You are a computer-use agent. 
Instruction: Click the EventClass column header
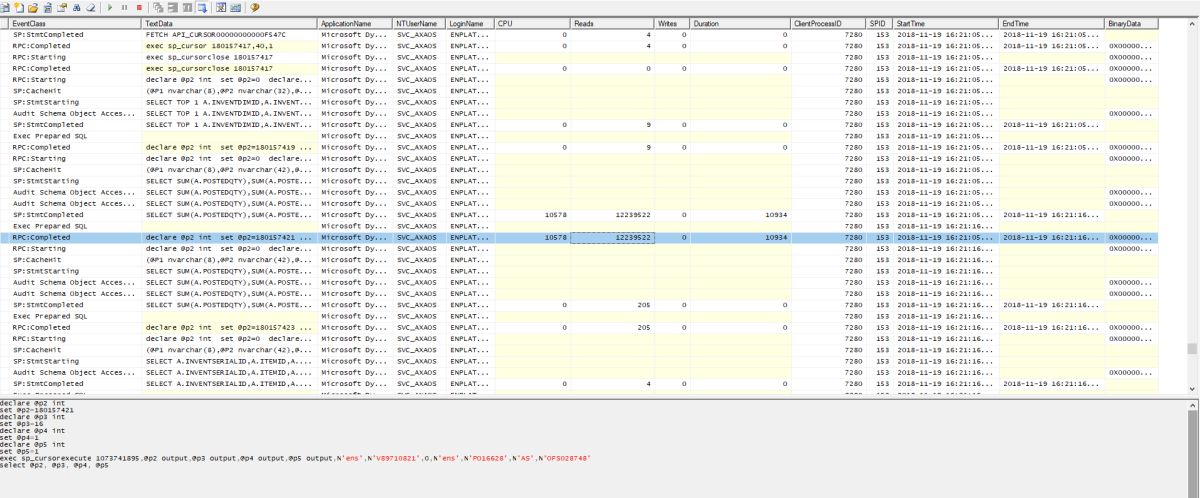(x=76, y=23)
